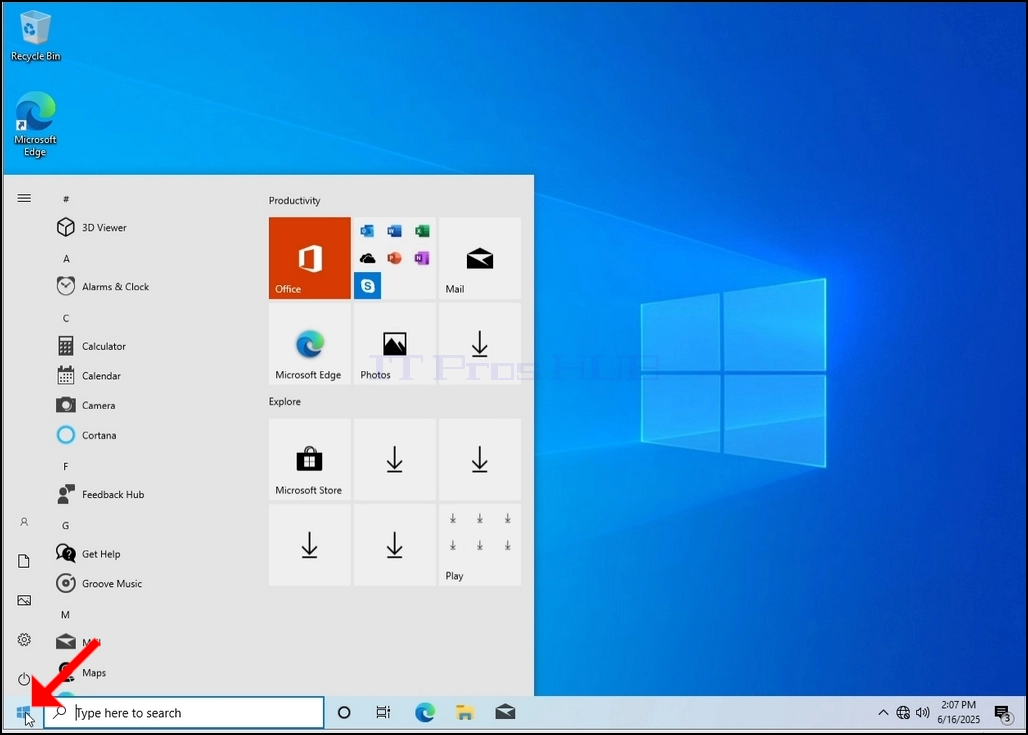
Task: Open Settings gear in Start sidebar
Action: click(24, 640)
